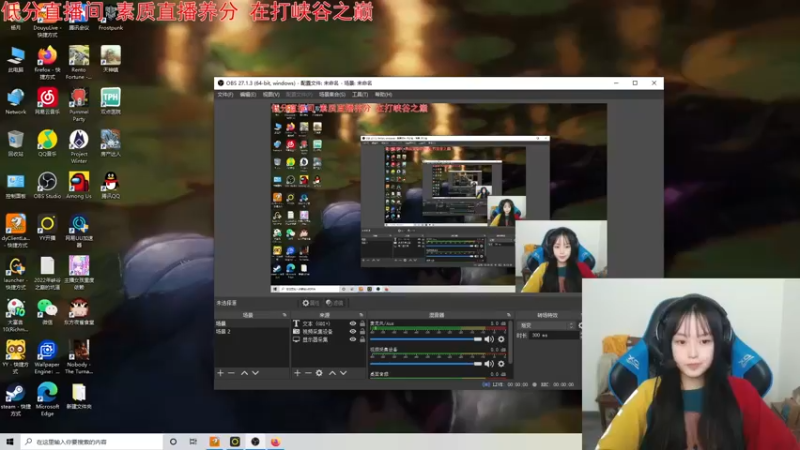The width and height of the screenshot is (800, 450).
Task: Open the 场景集合(S) menu in OBS
Action: point(332,94)
